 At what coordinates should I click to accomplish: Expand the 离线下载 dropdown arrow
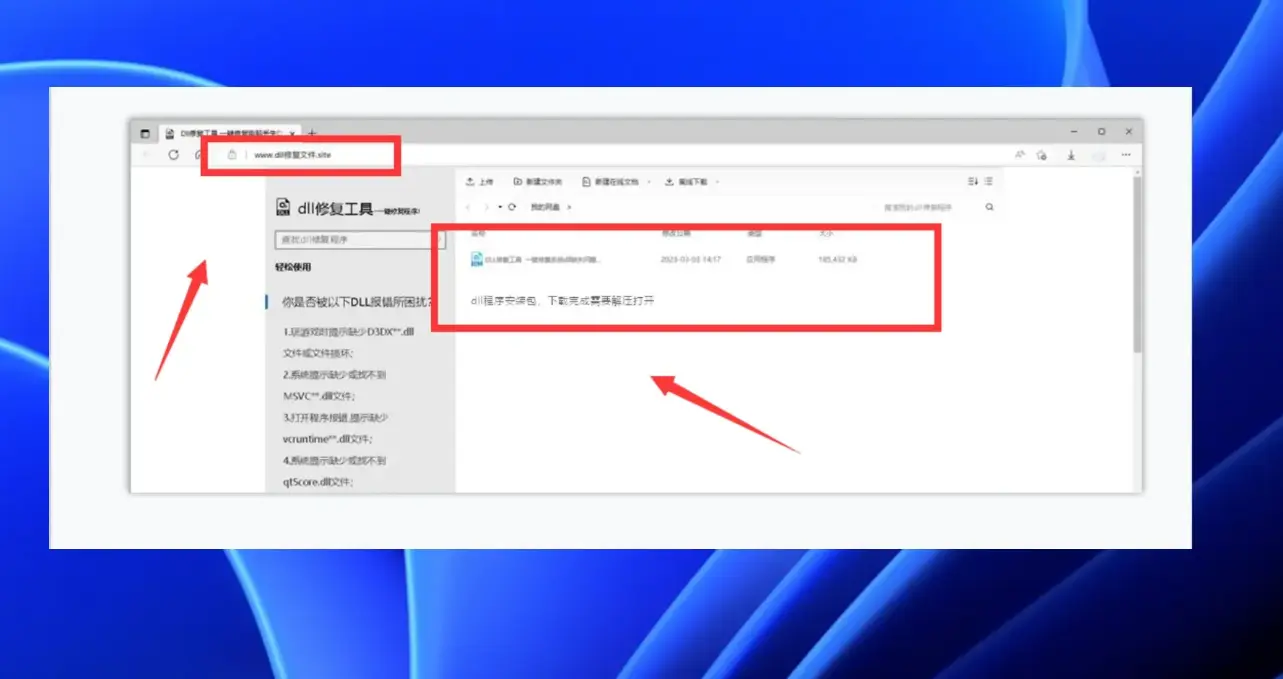pyautogui.click(x=717, y=182)
